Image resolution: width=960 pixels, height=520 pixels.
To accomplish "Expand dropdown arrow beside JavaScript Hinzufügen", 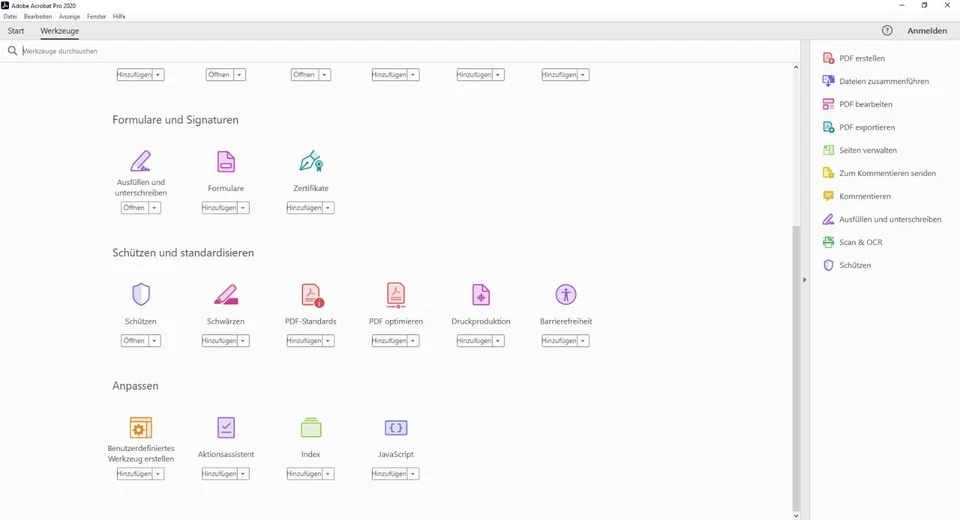I will pos(413,473).
